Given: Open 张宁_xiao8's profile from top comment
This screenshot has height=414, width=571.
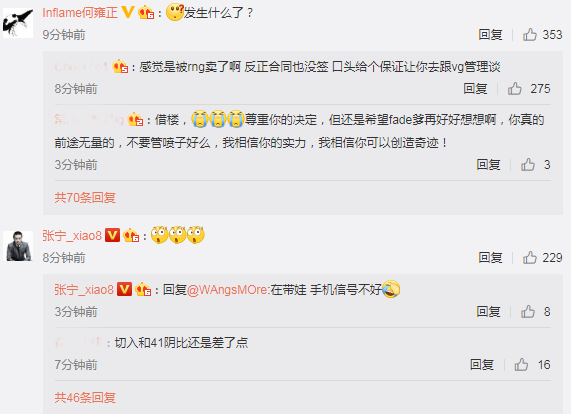Looking at the screenshot, I should pos(72,236).
